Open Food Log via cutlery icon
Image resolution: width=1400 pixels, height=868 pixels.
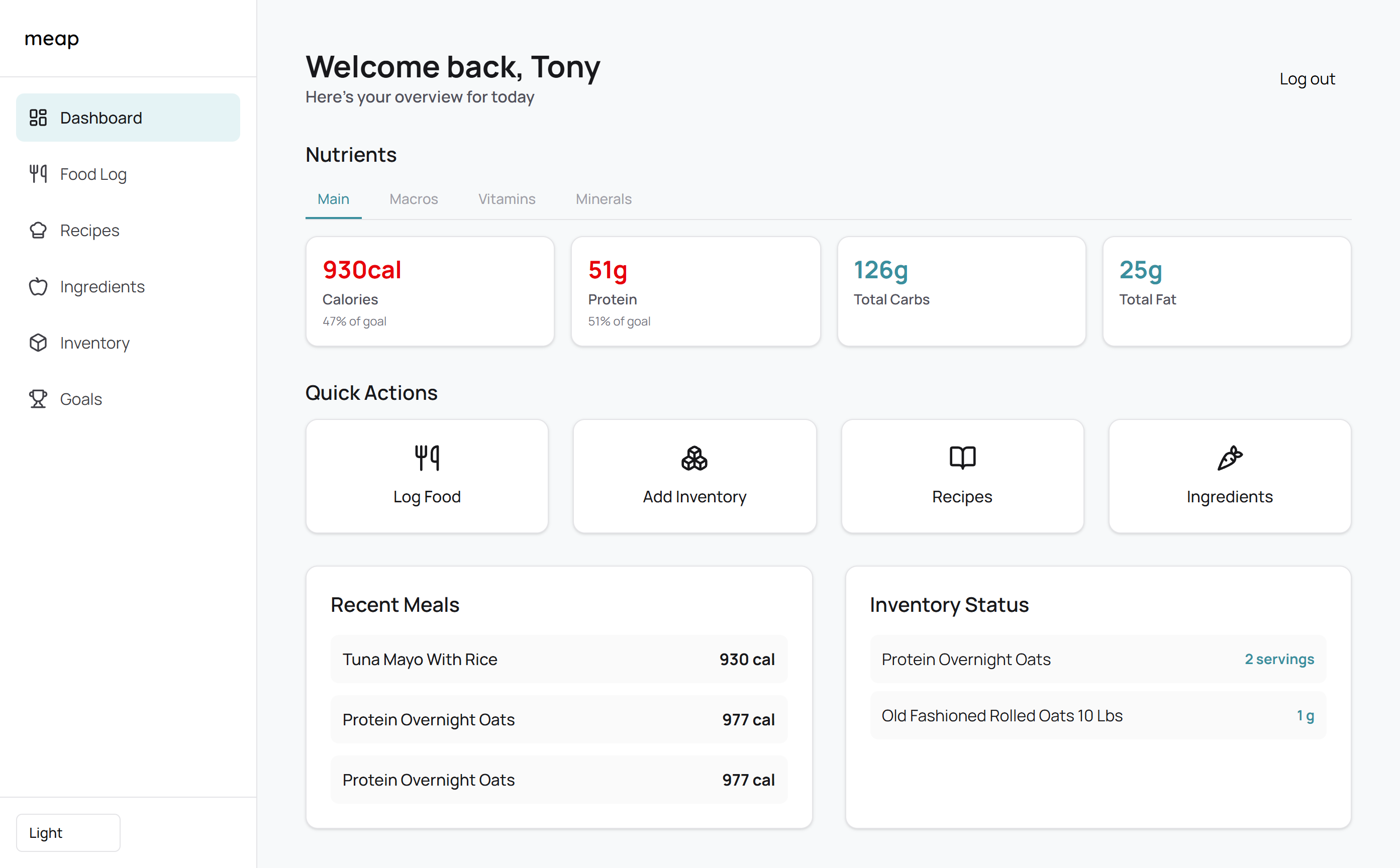tap(38, 173)
